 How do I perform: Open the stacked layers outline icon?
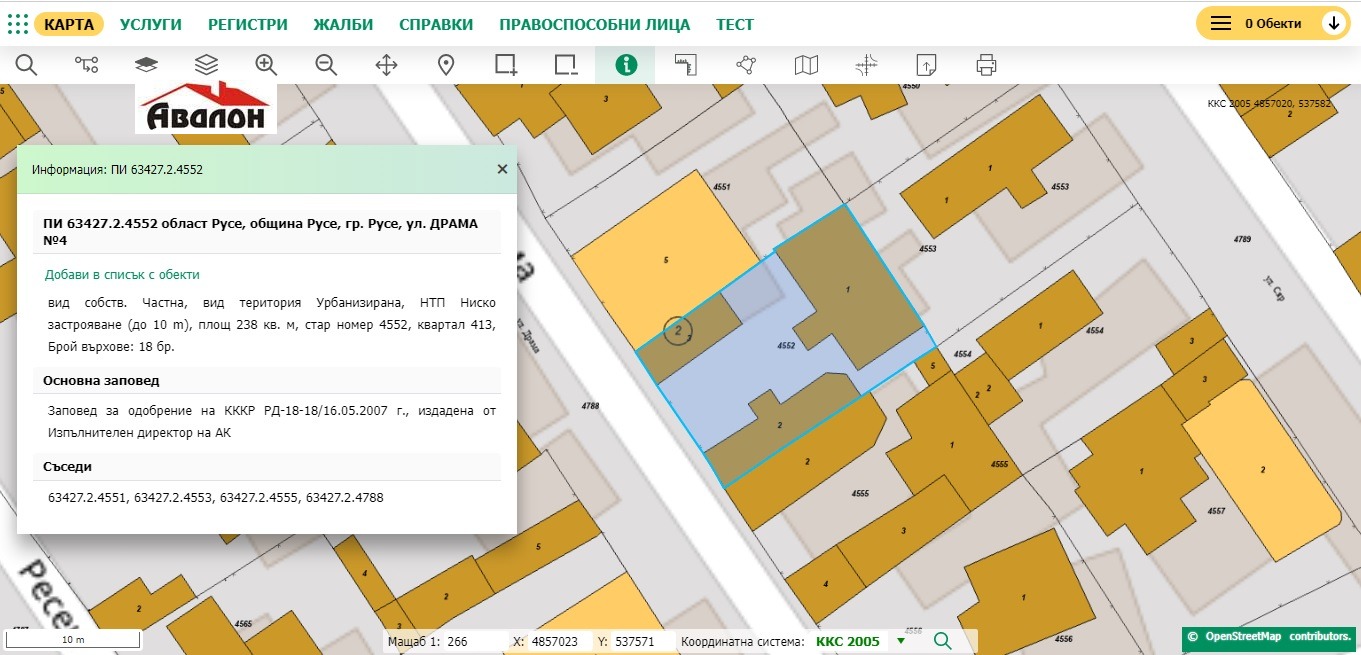pyautogui.click(x=206, y=65)
